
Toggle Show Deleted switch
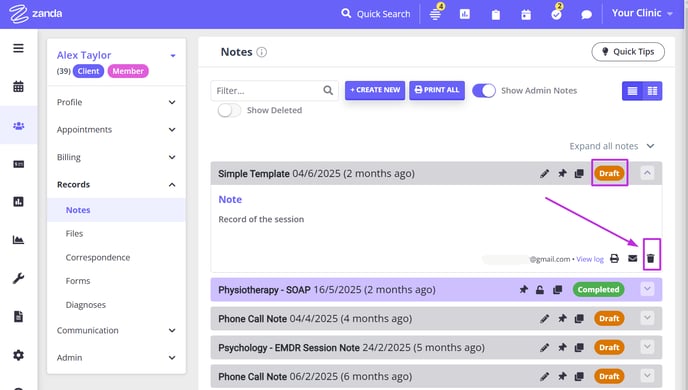point(229,110)
